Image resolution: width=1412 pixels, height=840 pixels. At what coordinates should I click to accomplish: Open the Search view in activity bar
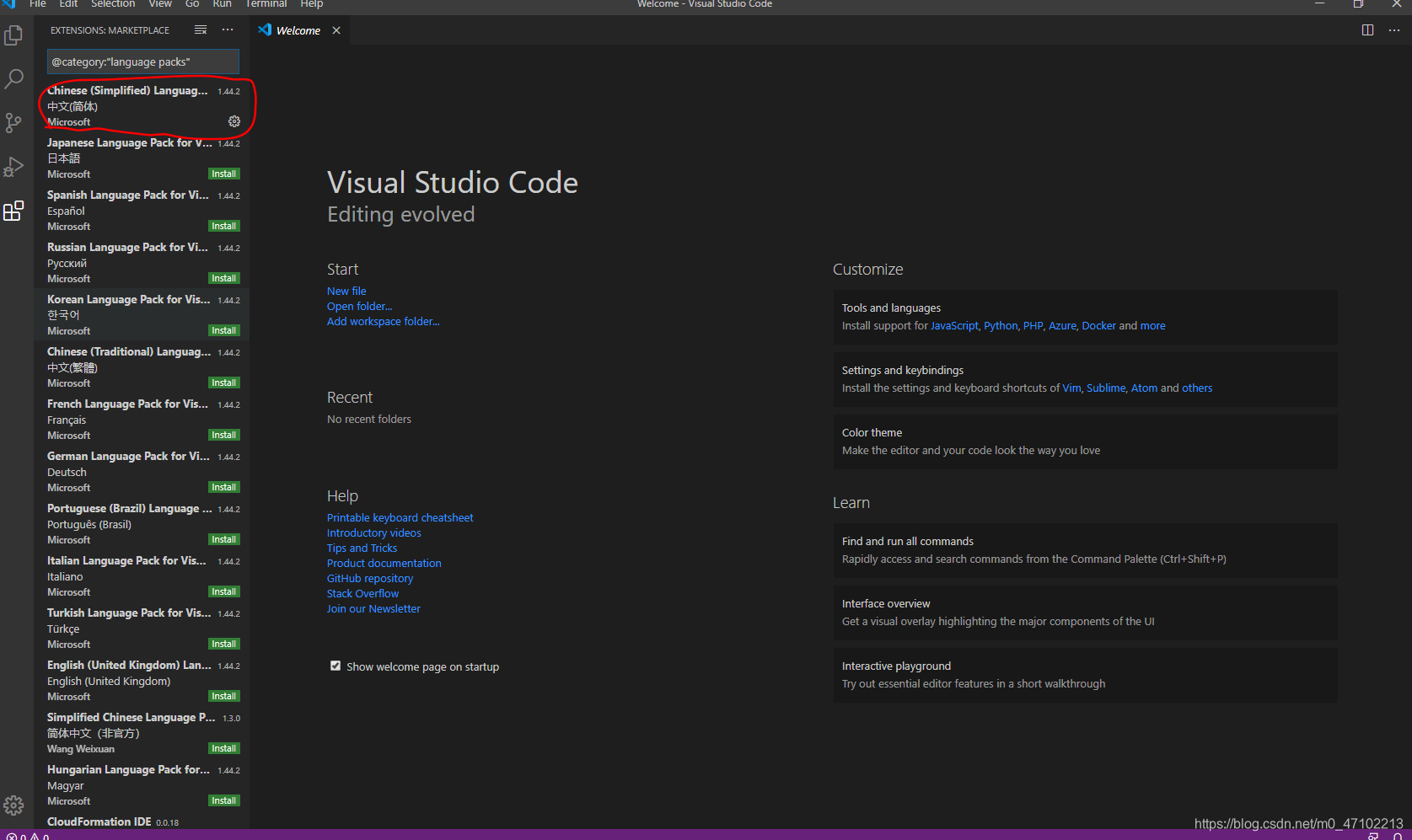tap(13, 79)
